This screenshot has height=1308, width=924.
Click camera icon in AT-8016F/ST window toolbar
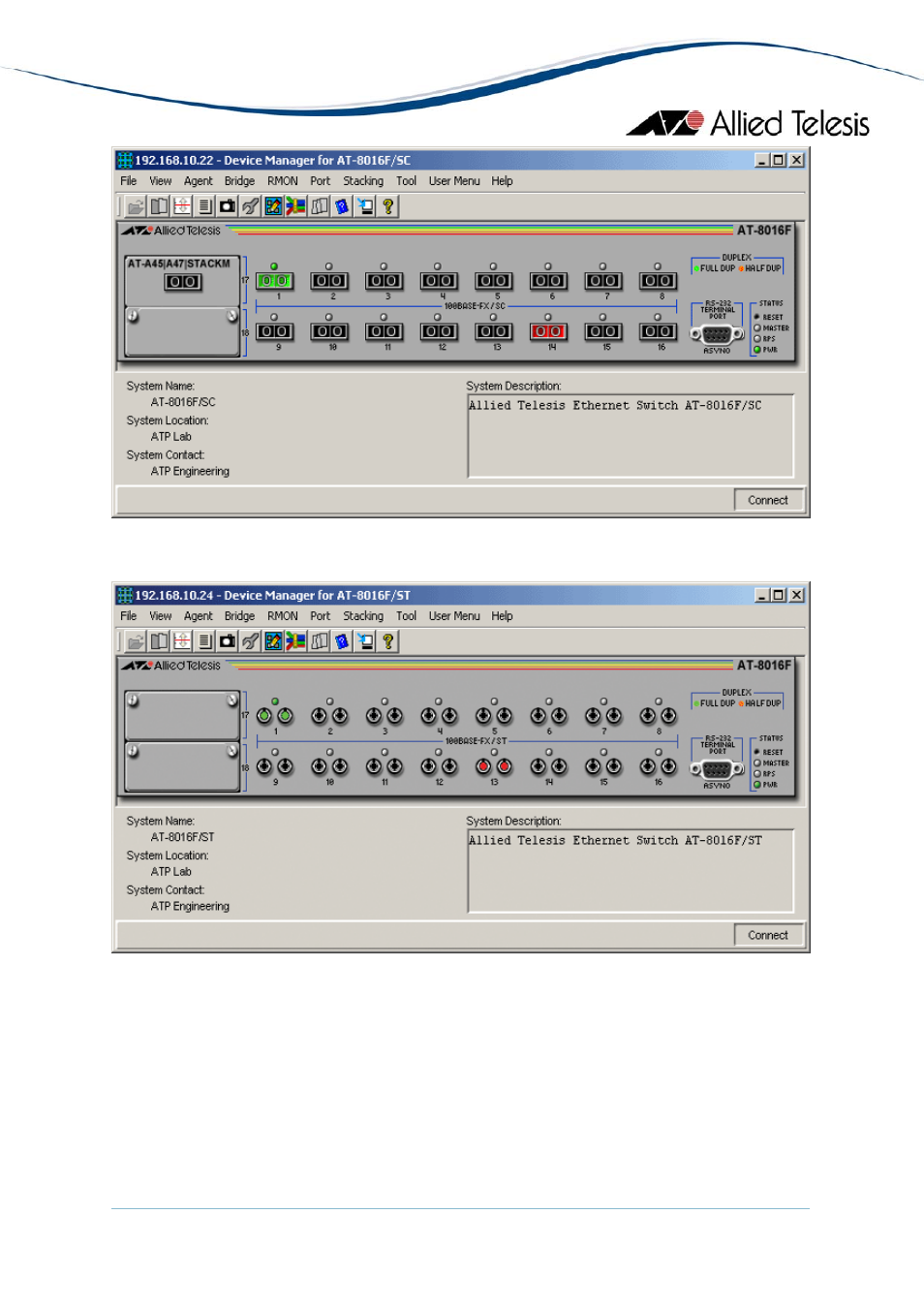(228, 641)
